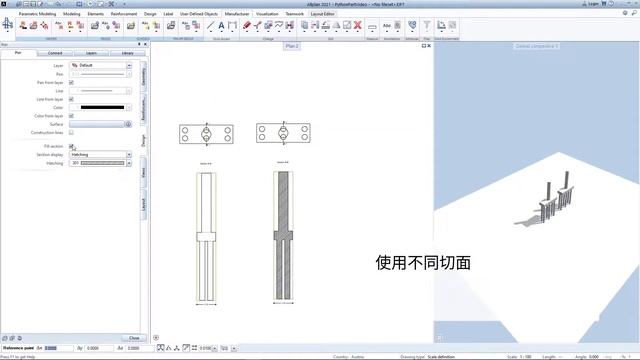This screenshot has width=640, height=360.
Task: Open the Teamwork ribbon tab
Action: tap(295, 14)
